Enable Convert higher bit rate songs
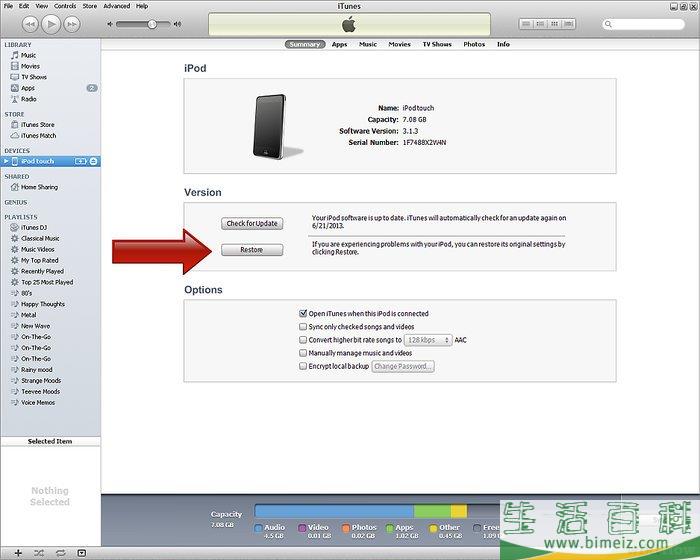 click(x=303, y=340)
